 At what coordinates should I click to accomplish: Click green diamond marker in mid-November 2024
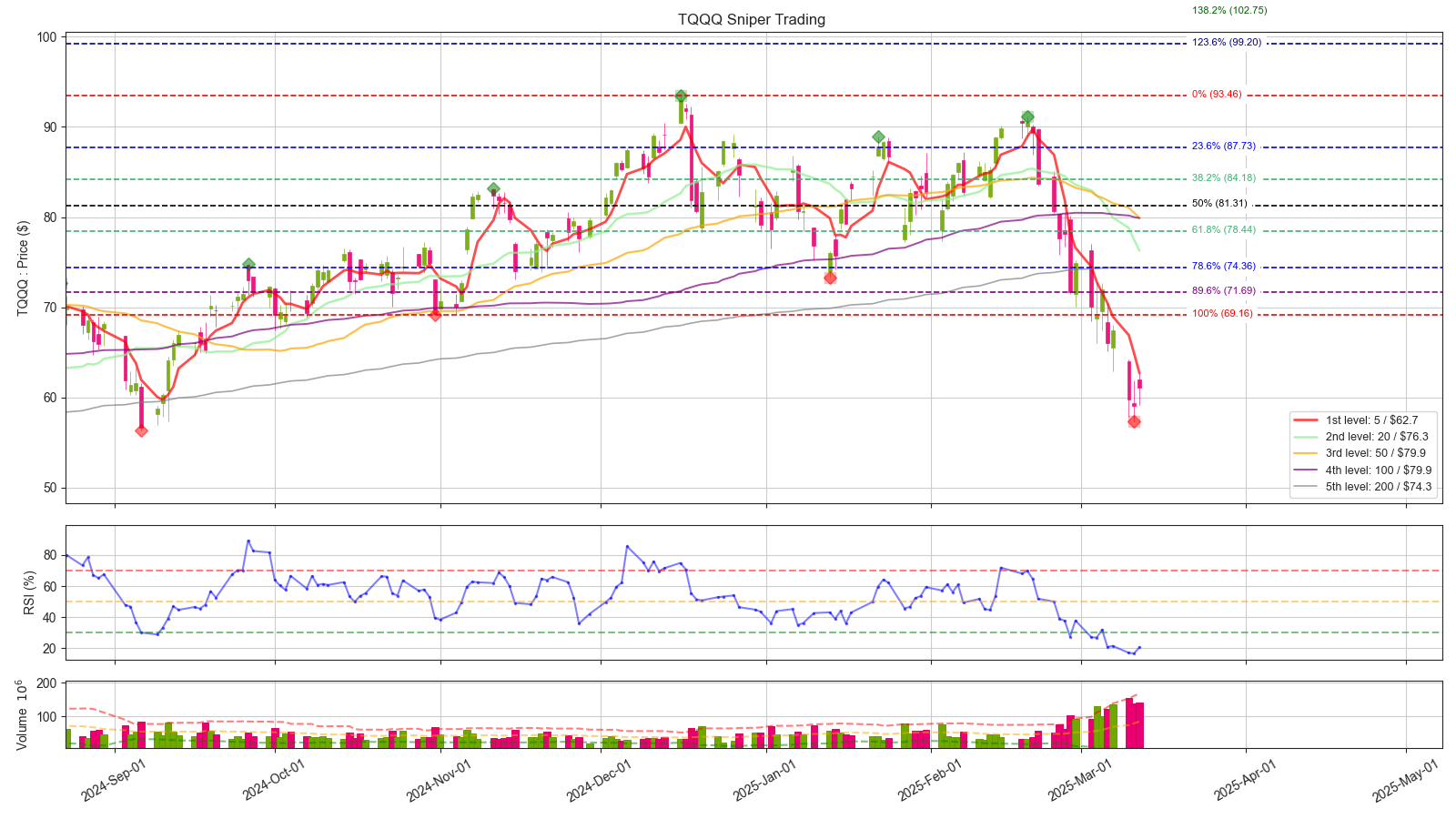tap(493, 189)
